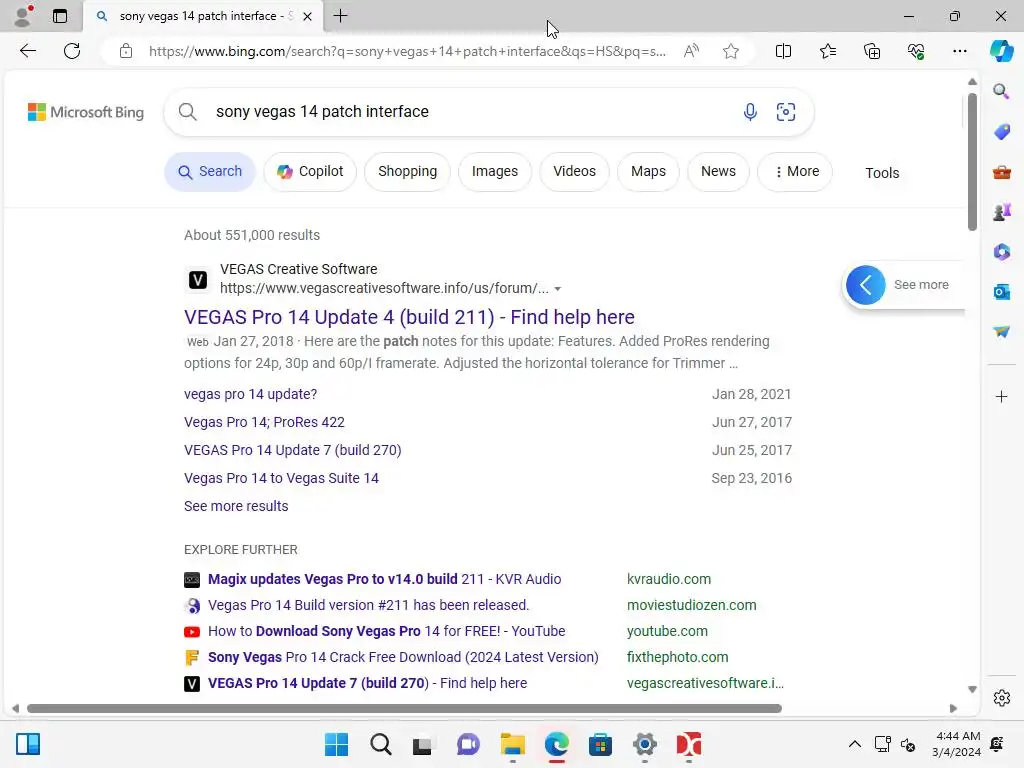Click the vertical page scrollbar
Screen dimensions: 1024x768
(972, 162)
